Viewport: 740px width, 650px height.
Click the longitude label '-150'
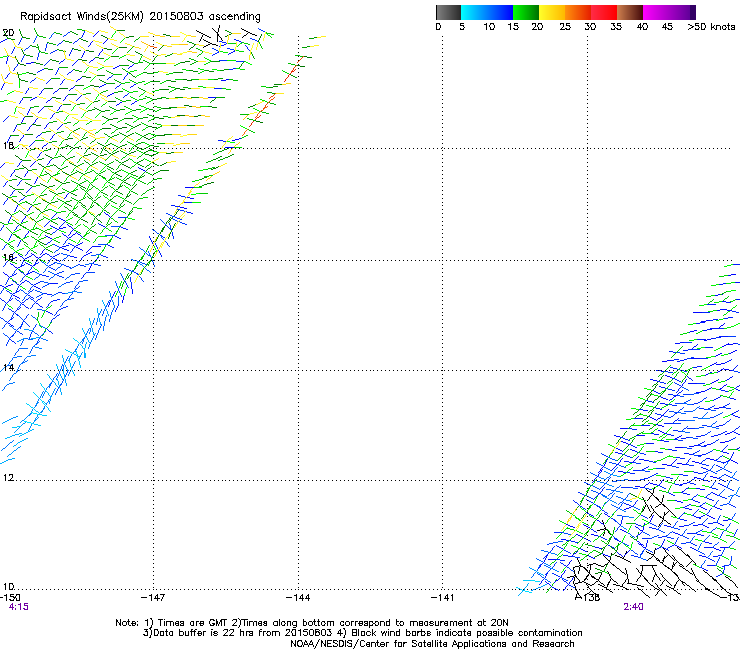(x=10, y=598)
